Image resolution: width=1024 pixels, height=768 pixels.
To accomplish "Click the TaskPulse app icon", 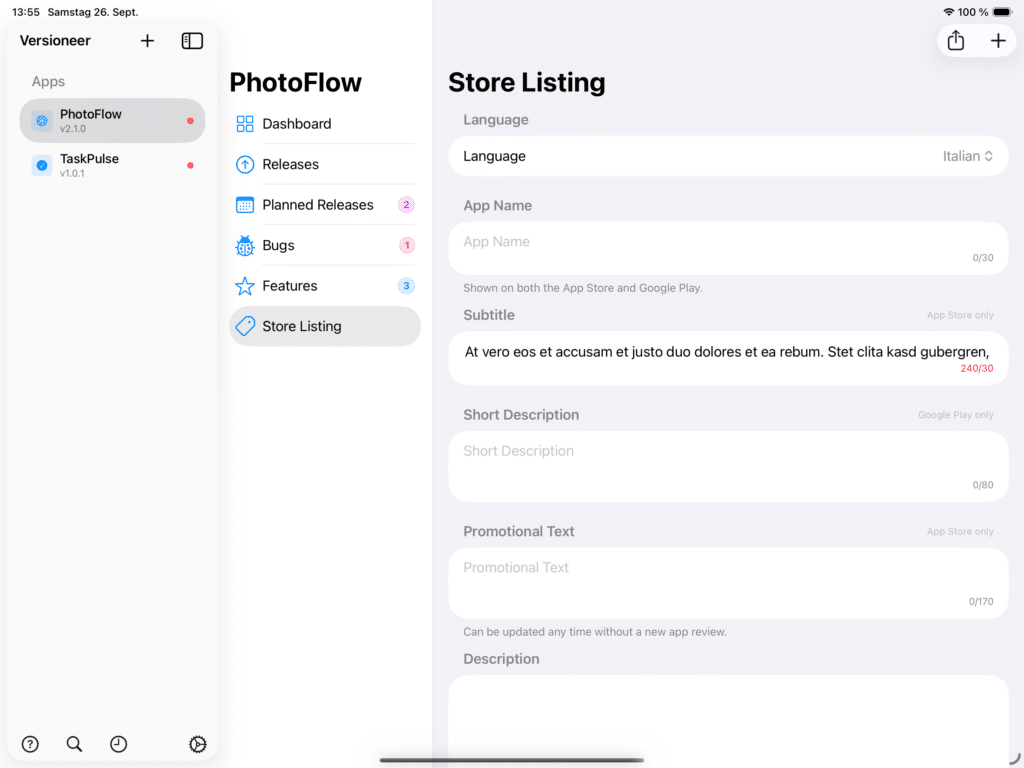I will tap(42, 165).
